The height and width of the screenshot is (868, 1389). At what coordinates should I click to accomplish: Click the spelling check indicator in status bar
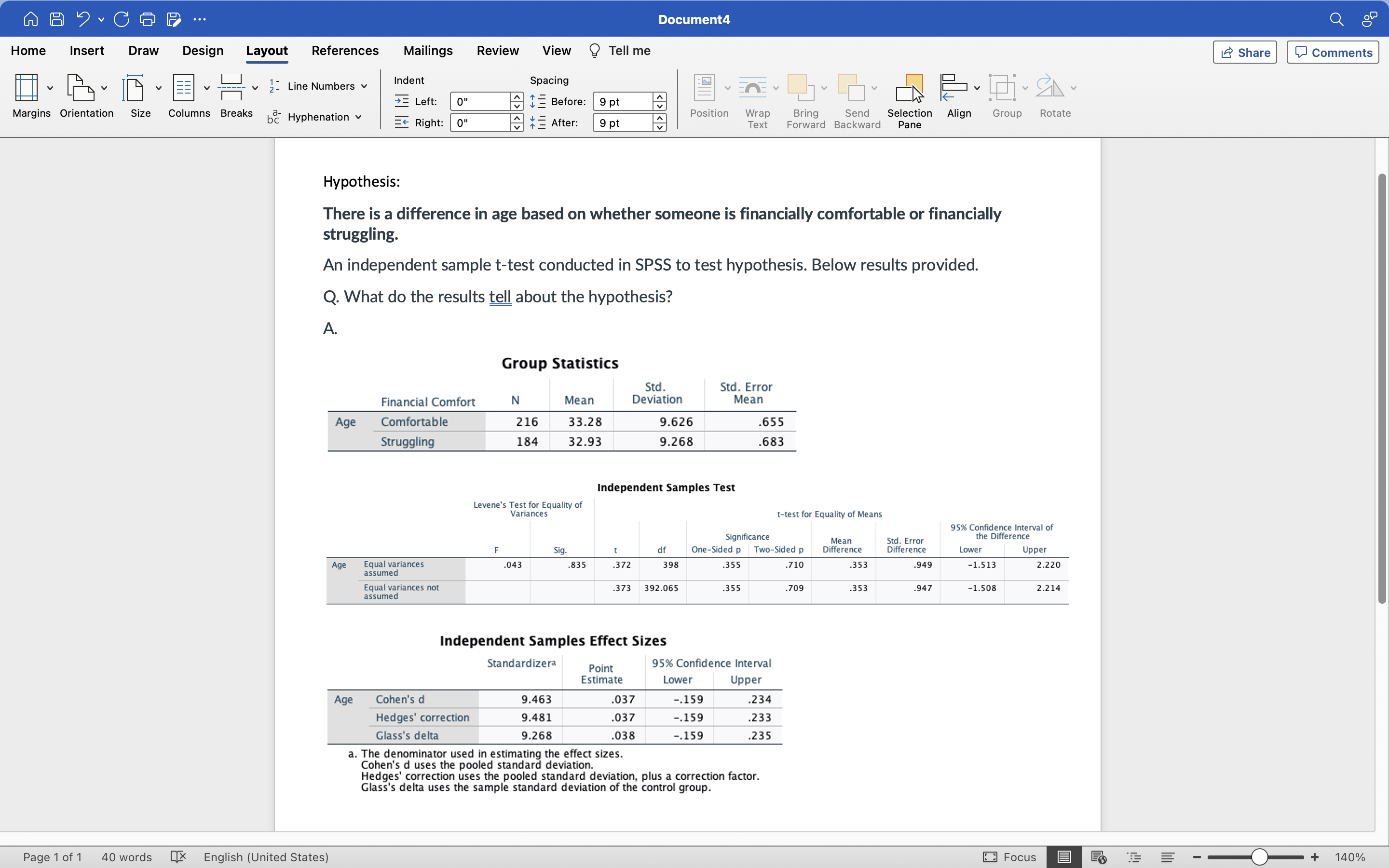(x=178, y=857)
